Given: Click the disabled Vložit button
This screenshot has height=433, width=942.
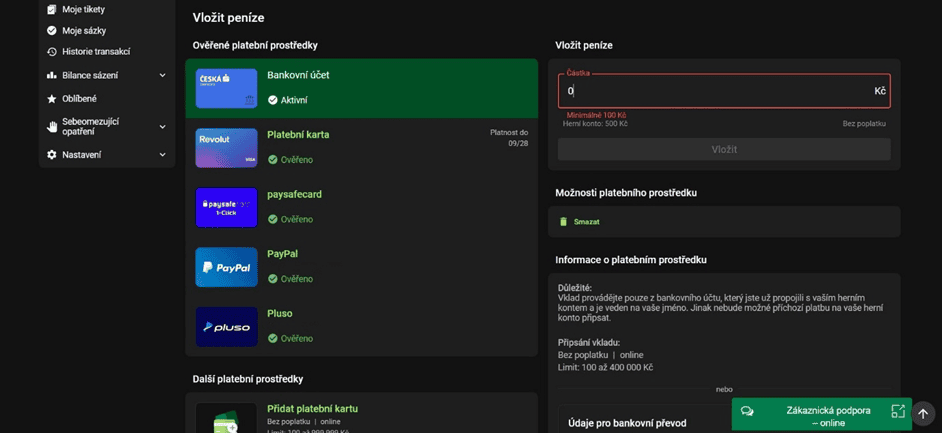Looking at the screenshot, I should (x=724, y=150).
